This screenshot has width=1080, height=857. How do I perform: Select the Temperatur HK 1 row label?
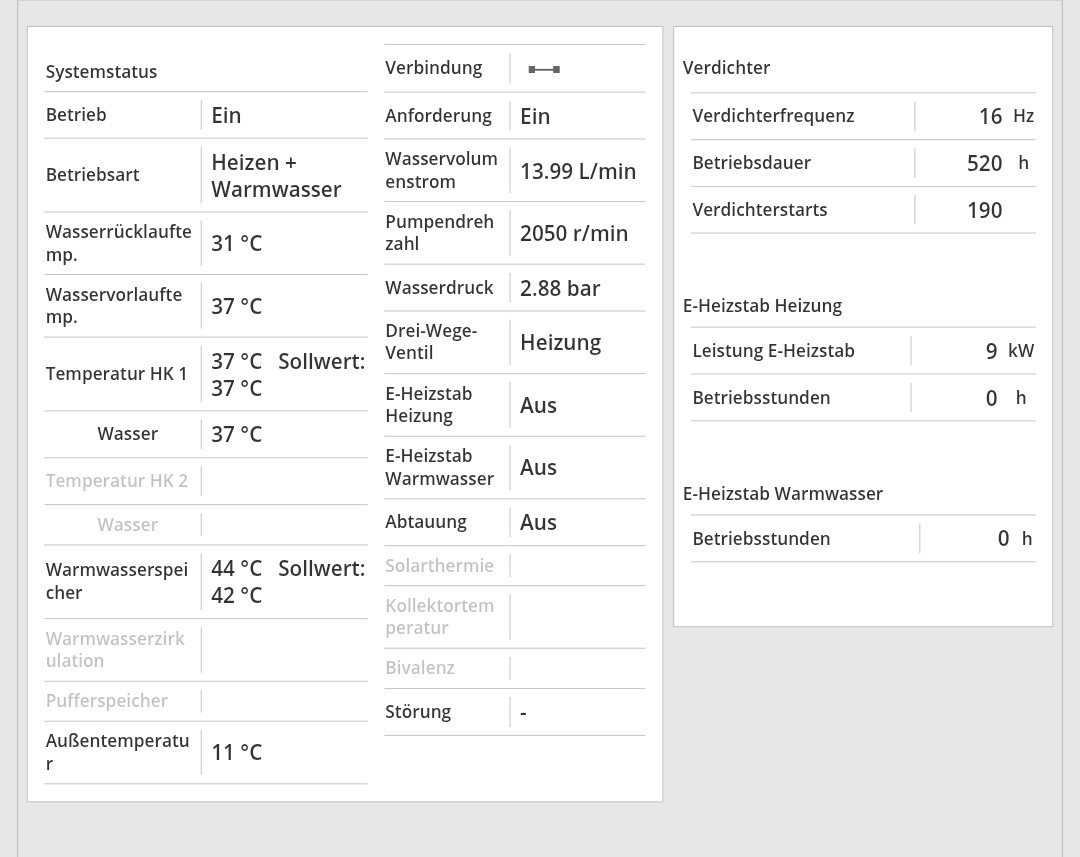(116, 374)
